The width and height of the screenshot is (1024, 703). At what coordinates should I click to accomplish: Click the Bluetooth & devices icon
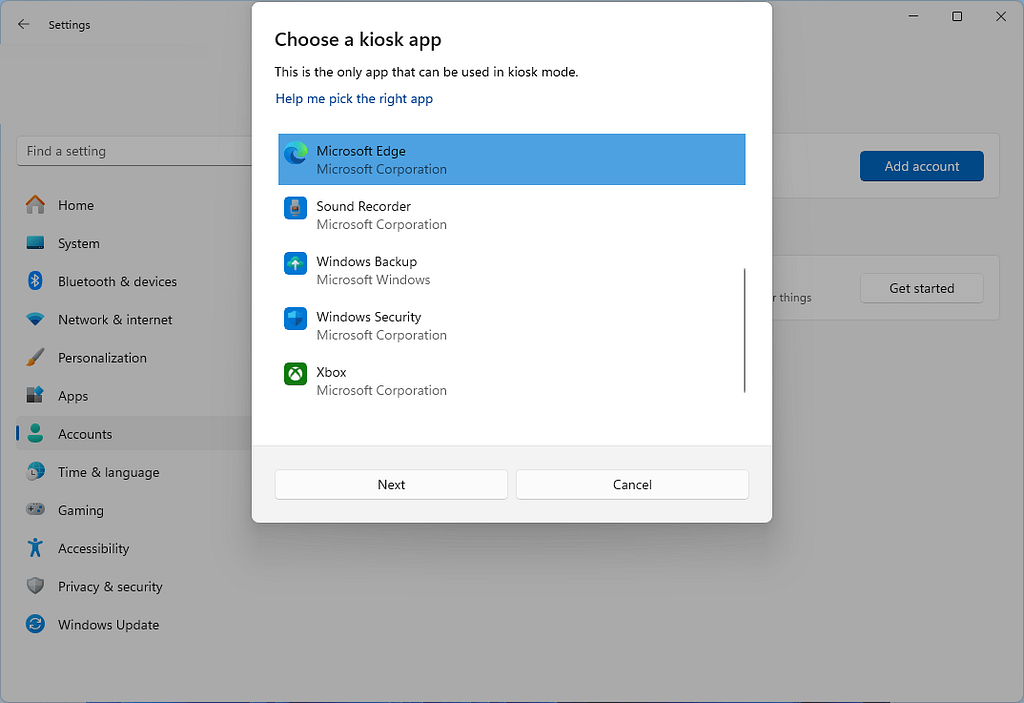click(34, 281)
